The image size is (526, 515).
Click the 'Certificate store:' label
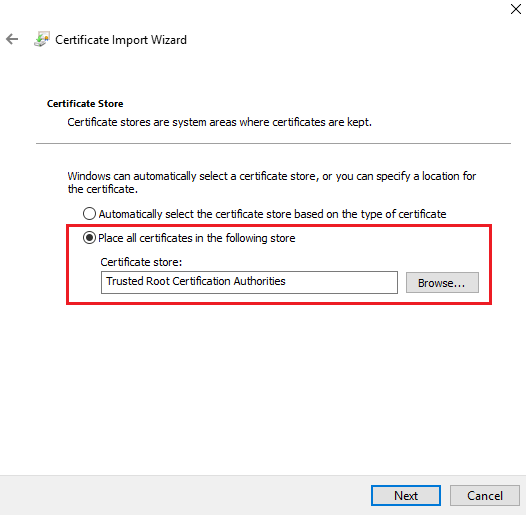point(141,262)
